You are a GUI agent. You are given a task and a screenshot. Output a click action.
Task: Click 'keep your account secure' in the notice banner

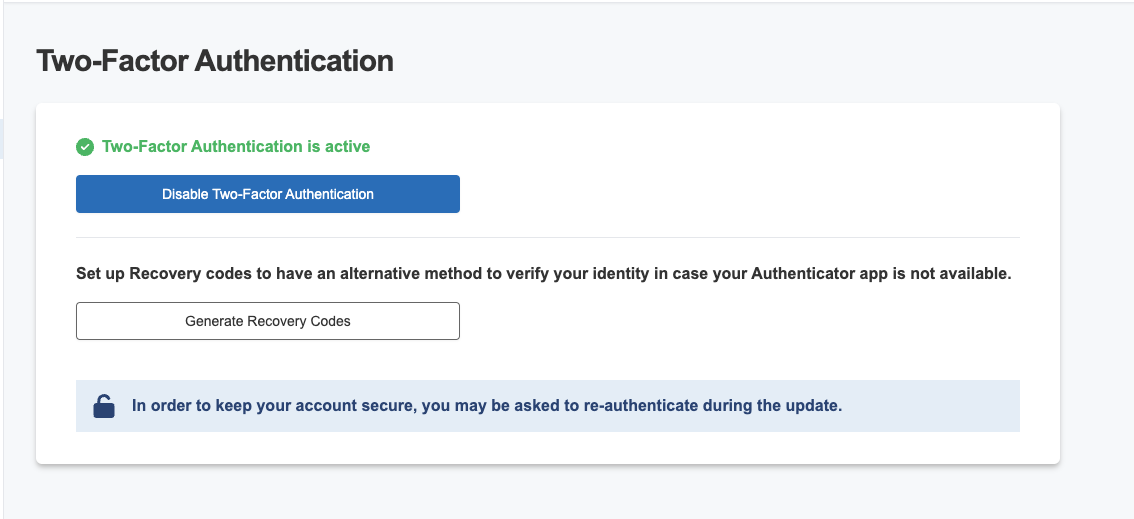313,406
